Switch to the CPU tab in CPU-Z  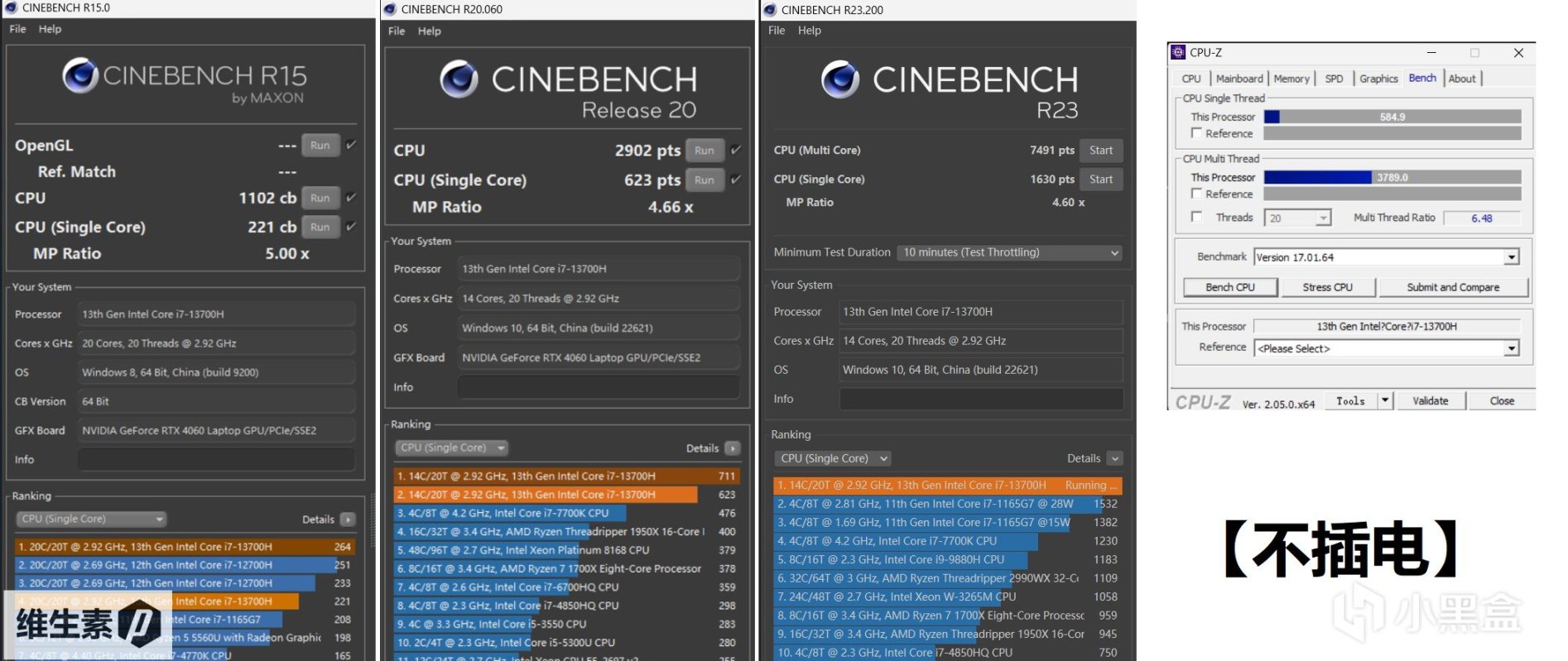[1191, 79]
